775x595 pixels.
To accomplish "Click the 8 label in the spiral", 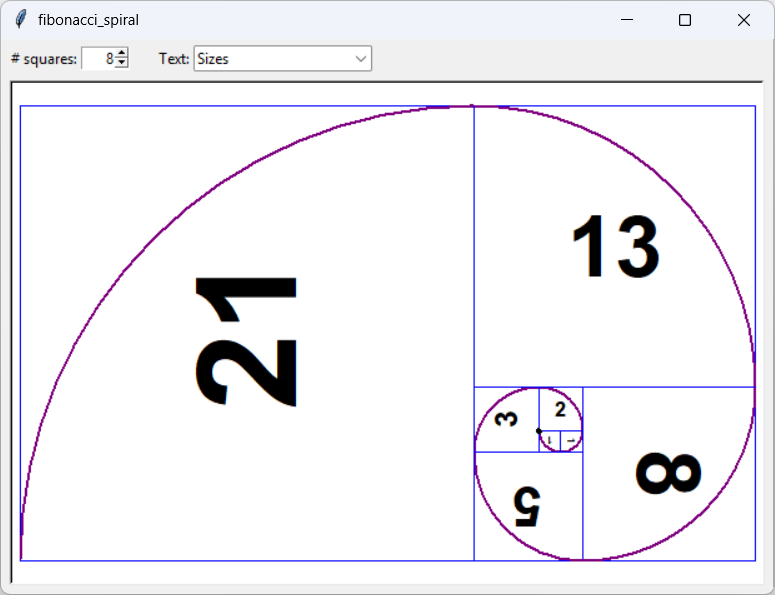I will point(668,473).
